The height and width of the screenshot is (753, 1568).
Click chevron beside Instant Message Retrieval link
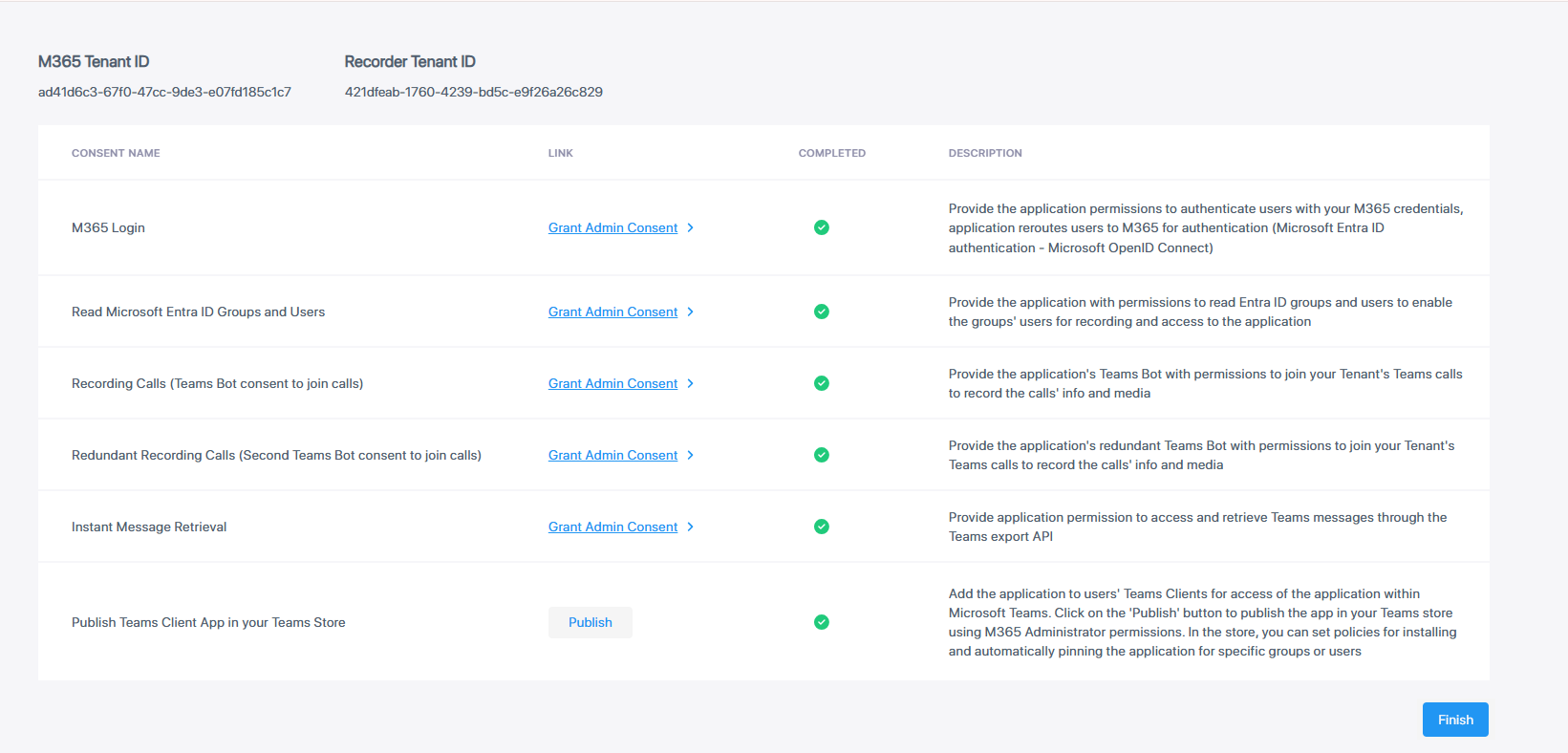pos(691,527)
